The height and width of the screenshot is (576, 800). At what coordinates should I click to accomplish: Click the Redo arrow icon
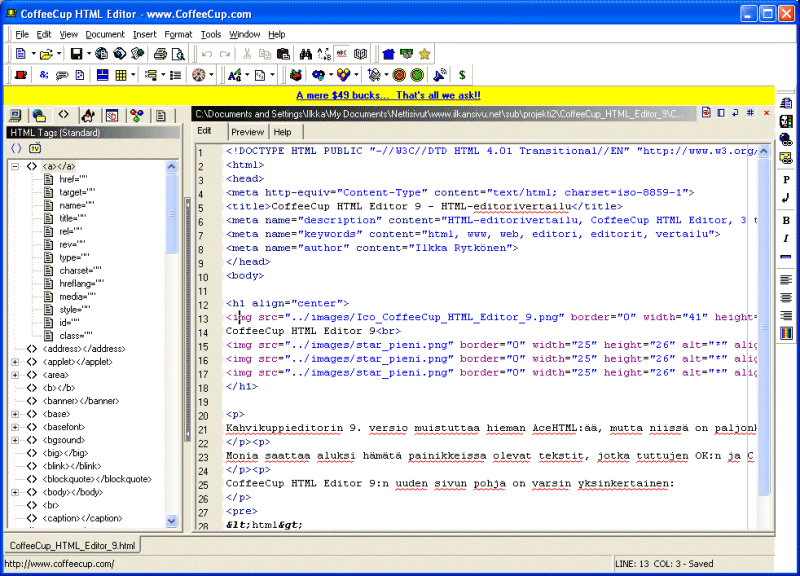click(x=225, y=54)
